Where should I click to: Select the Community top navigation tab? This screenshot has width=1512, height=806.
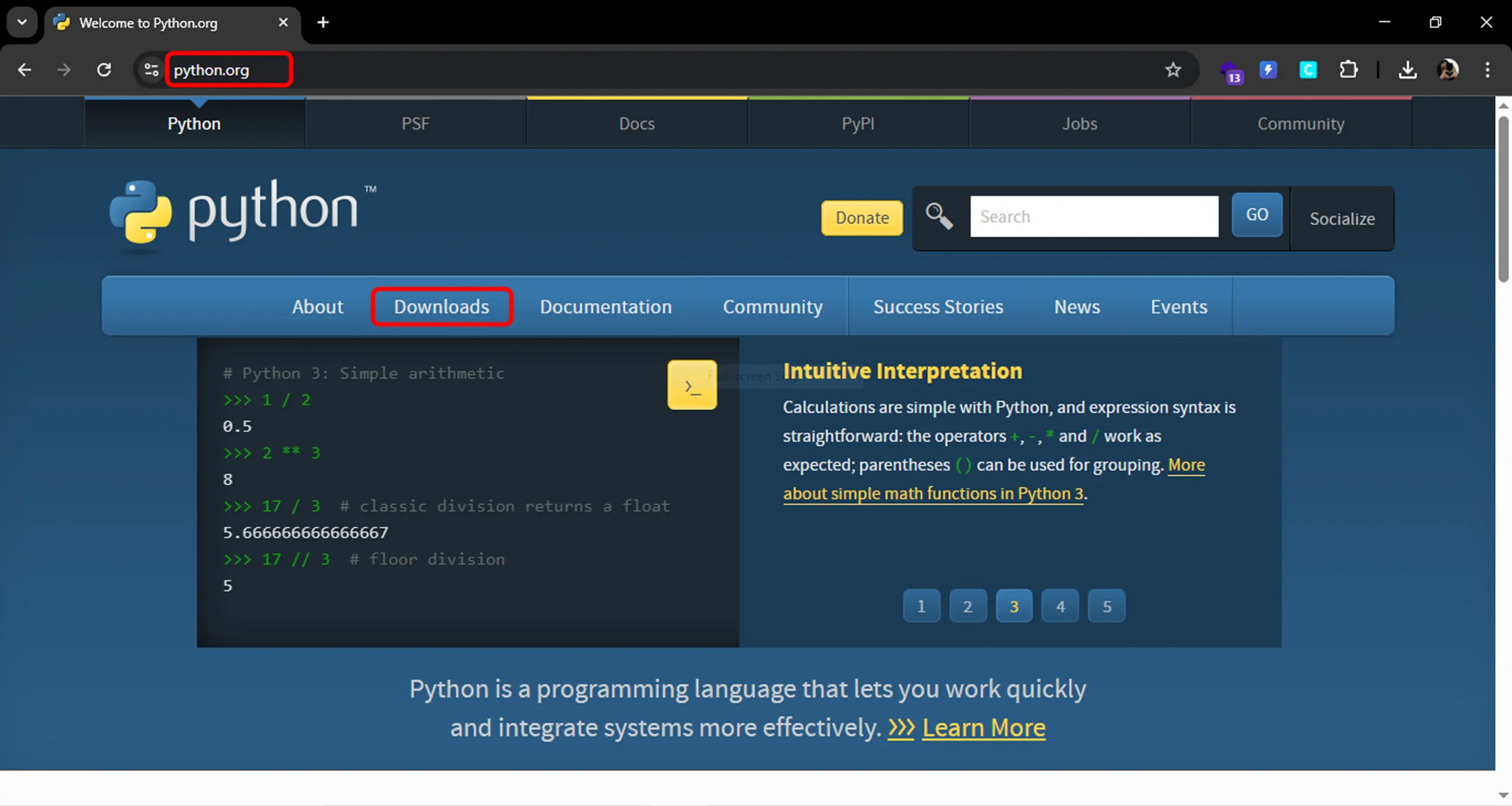[1301, 123]
